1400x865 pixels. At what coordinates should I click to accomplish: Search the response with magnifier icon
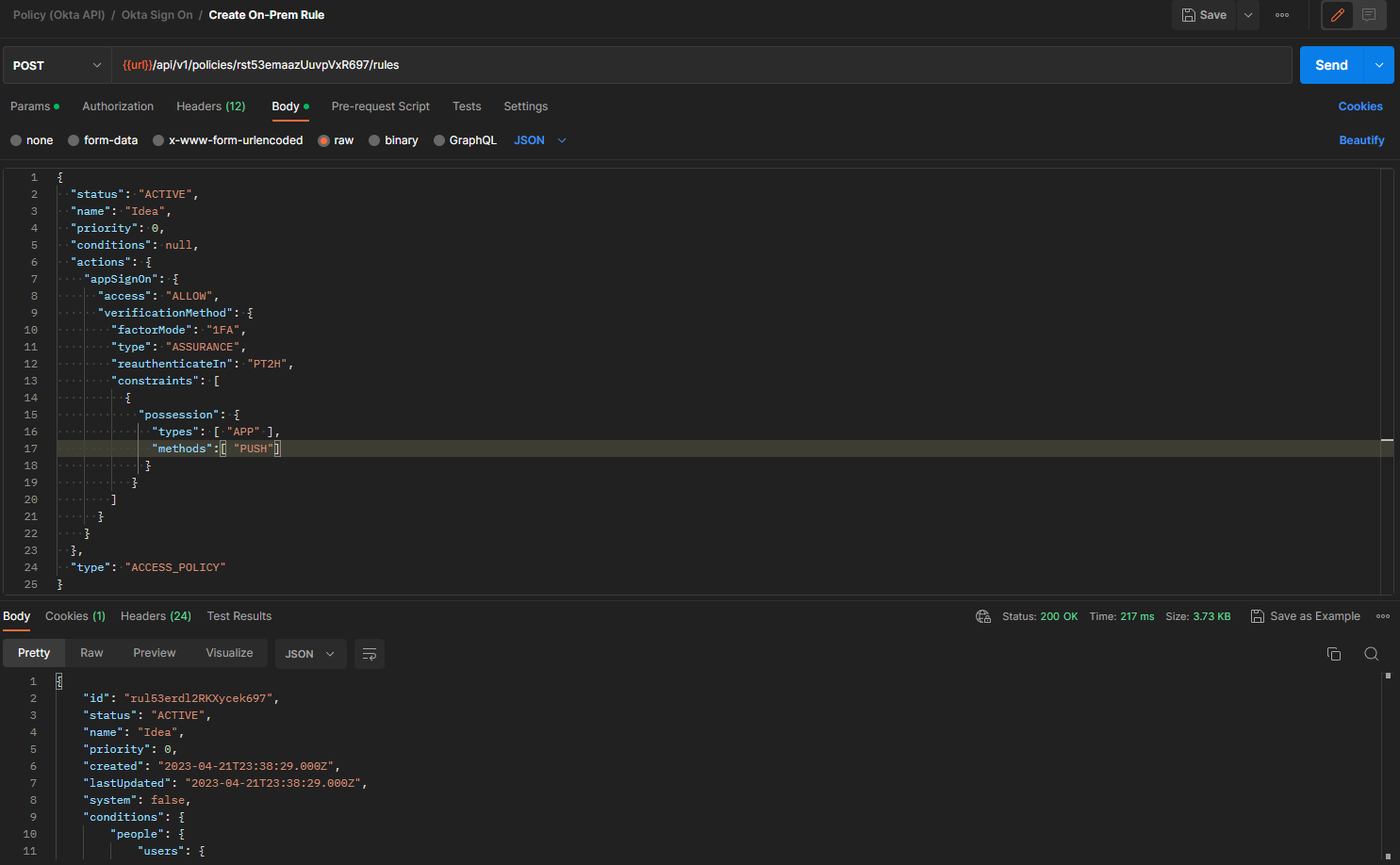click(1372, 654)
